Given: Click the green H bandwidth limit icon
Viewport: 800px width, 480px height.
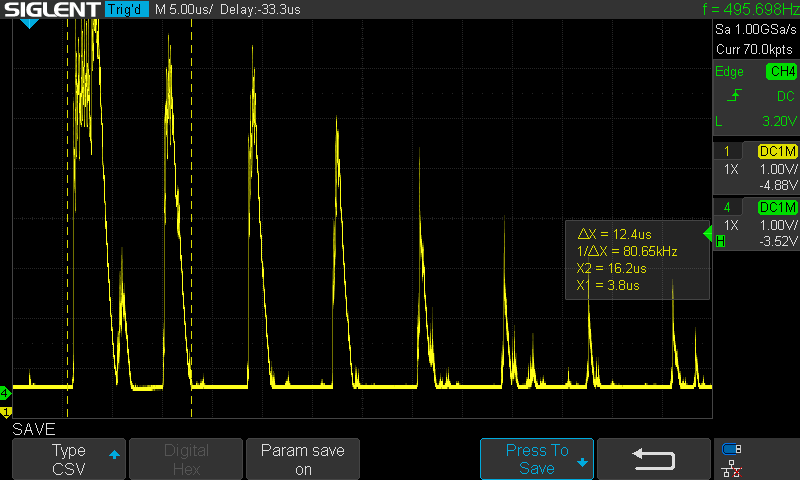Looking at the screenshot, I should point(720,241).
